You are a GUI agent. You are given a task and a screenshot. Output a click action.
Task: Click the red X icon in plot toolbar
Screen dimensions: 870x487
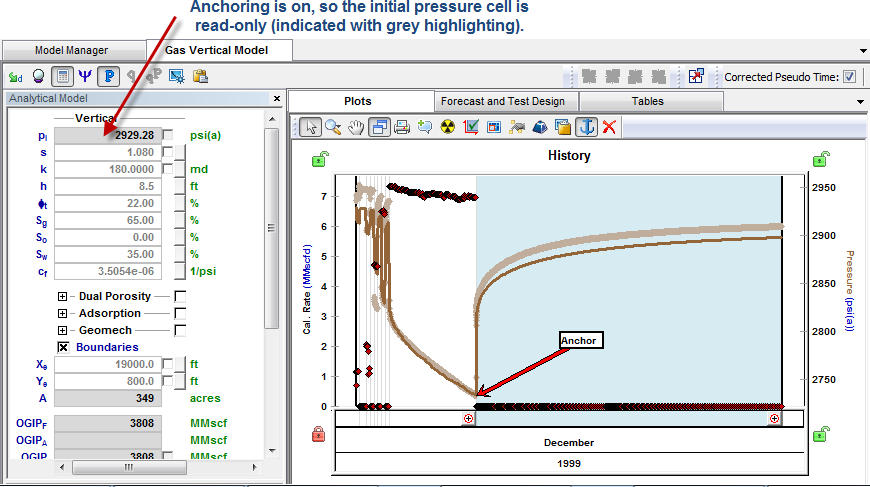609,126
